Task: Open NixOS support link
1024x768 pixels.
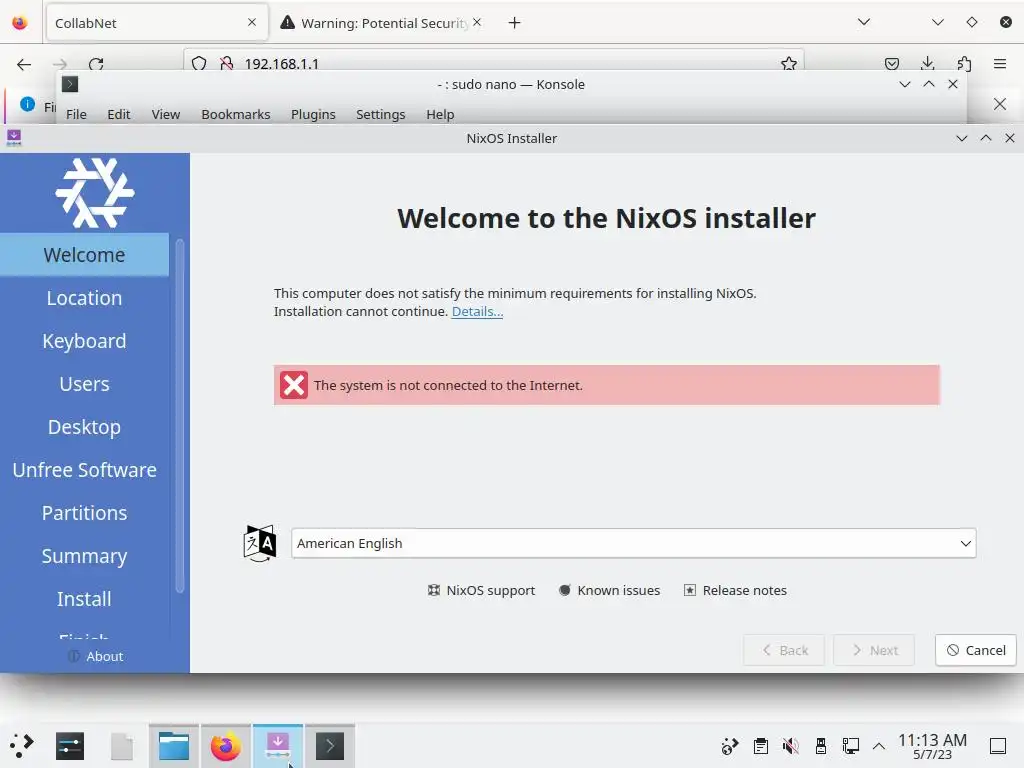Action: click(x=481, y=590)
